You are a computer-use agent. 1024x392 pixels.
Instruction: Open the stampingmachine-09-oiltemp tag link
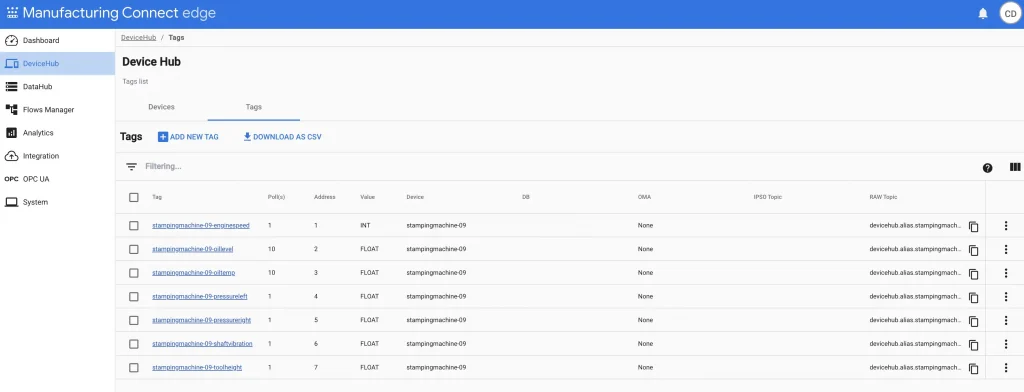193,272
